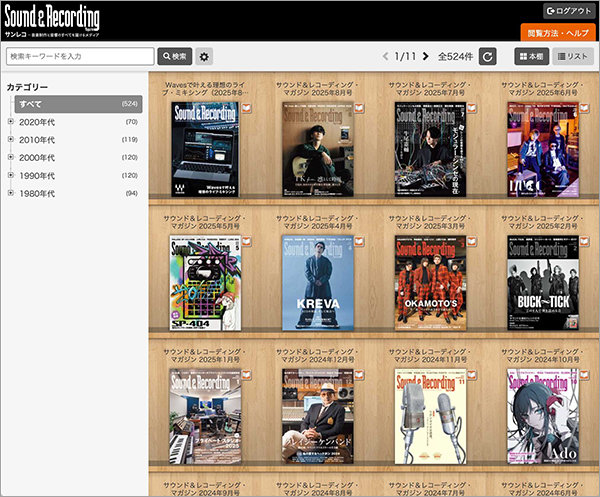Expand the 1980年代 category
Viewport: 600px width, 497px height.
[x=11, y=193]
